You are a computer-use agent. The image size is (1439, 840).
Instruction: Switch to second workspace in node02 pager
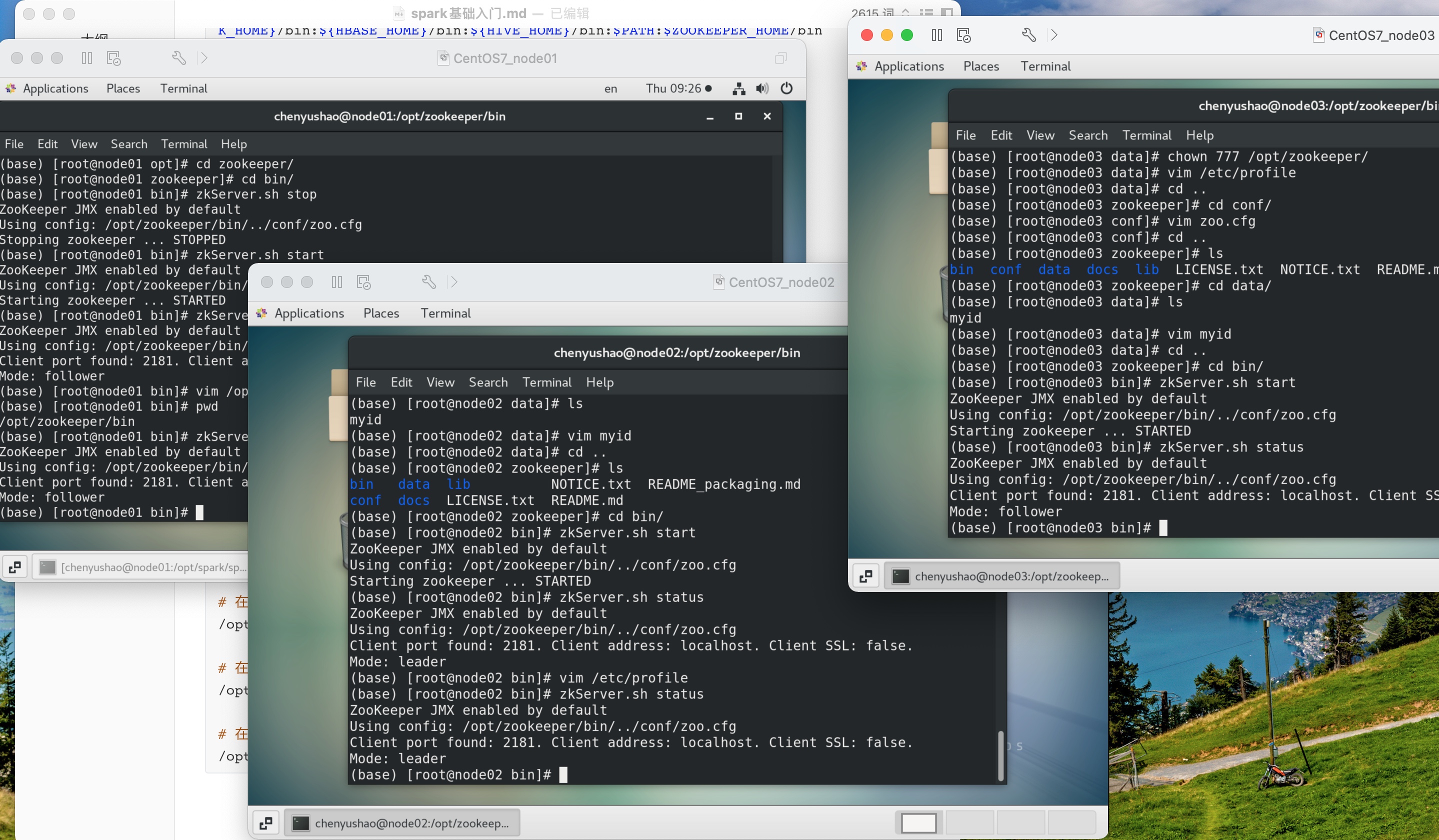(x=969, y=823)
